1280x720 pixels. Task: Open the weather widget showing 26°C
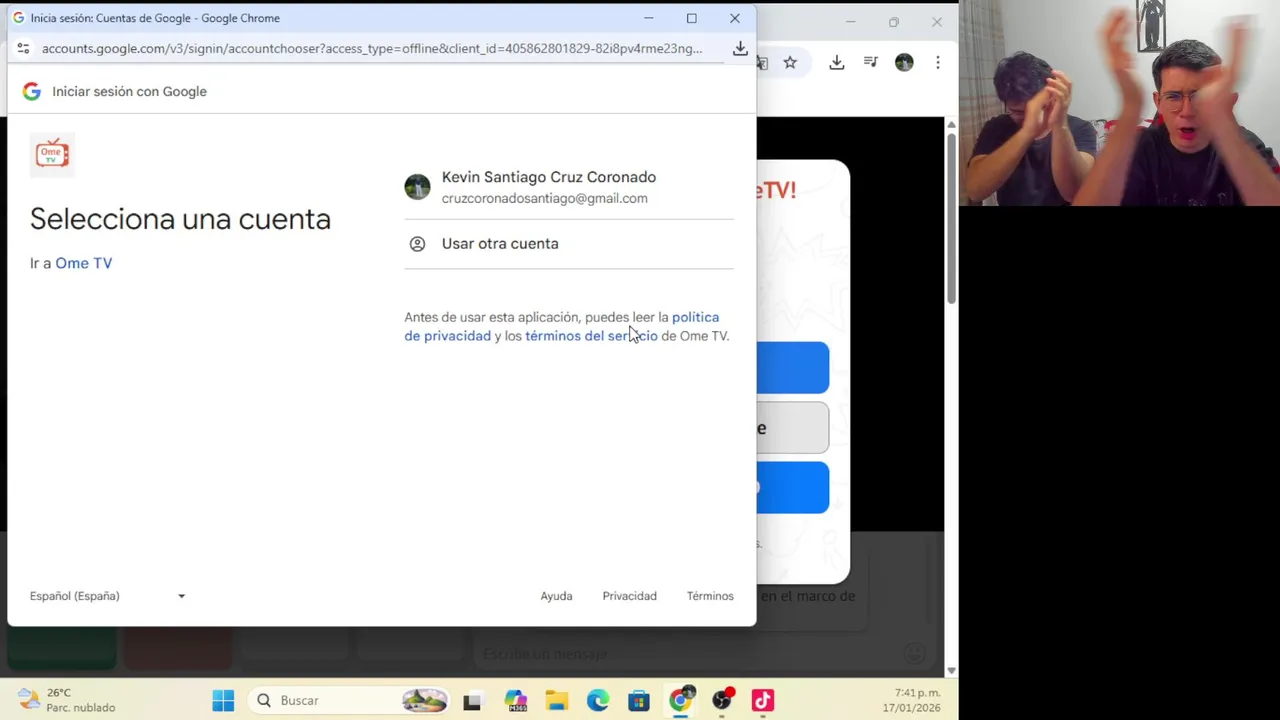[x=68, y=700]
